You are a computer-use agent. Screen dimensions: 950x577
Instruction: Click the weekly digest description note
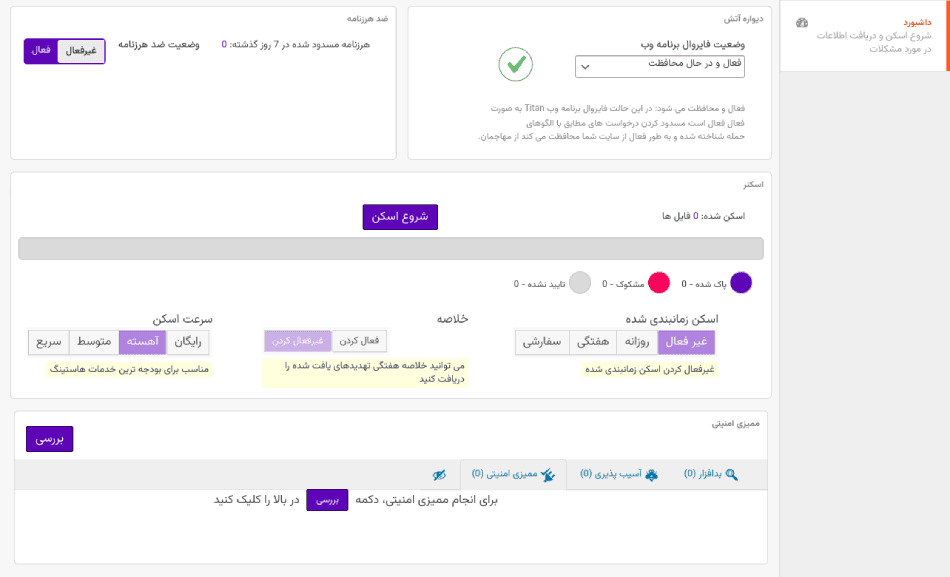point(365,373)
